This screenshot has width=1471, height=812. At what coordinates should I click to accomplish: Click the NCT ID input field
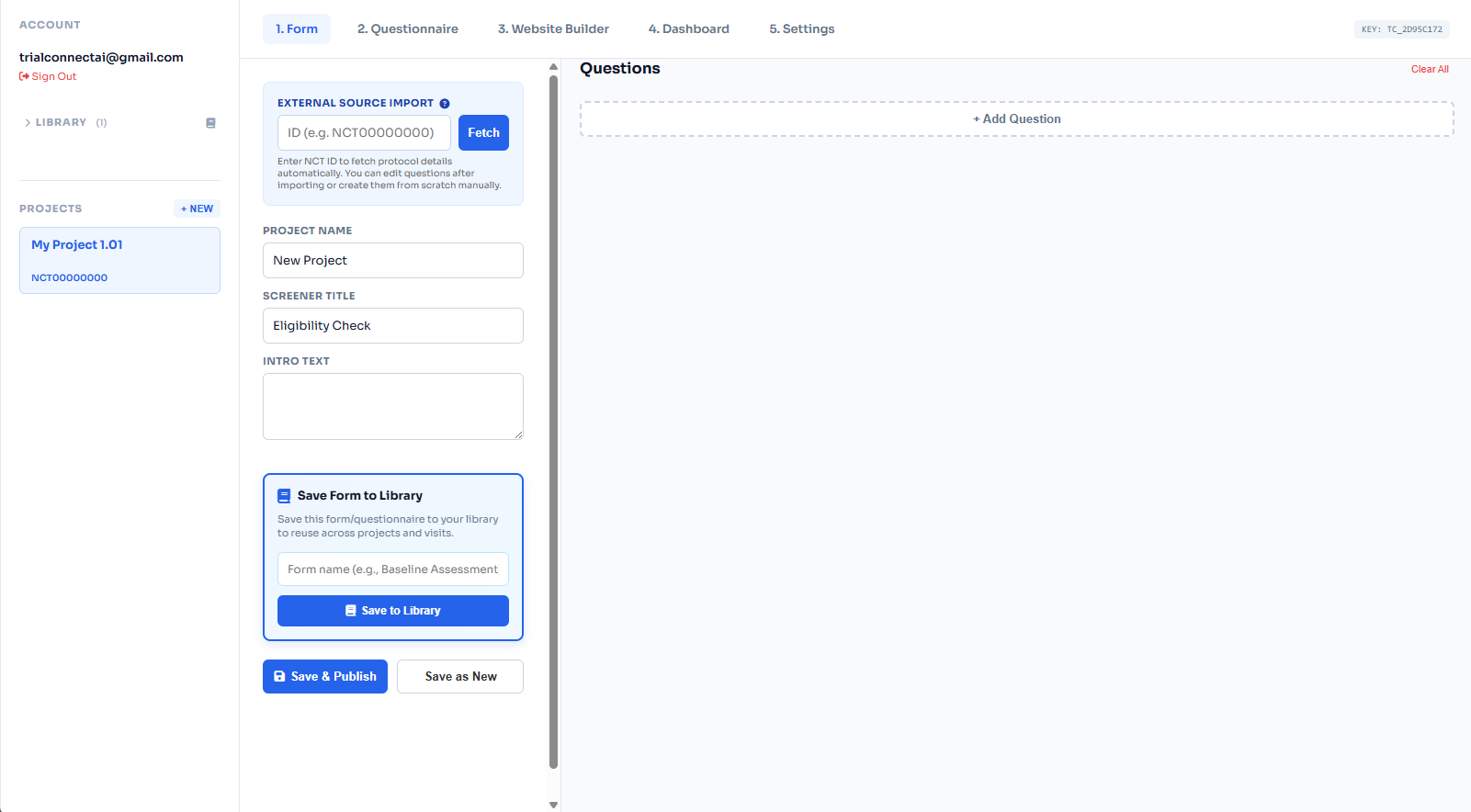point(364,133)
